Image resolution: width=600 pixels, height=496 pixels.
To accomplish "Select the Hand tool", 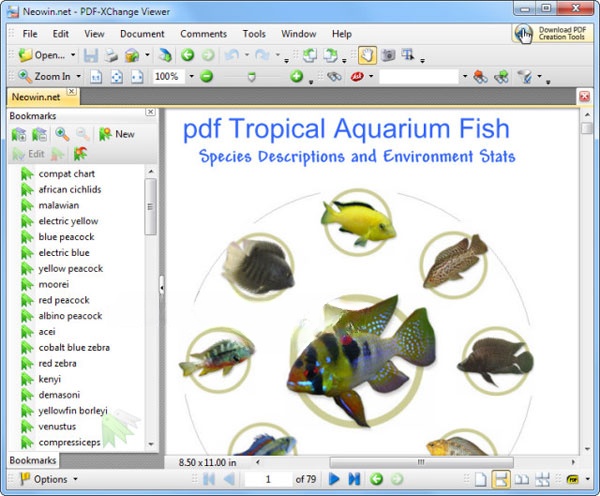I will click(x=367, y=55).
